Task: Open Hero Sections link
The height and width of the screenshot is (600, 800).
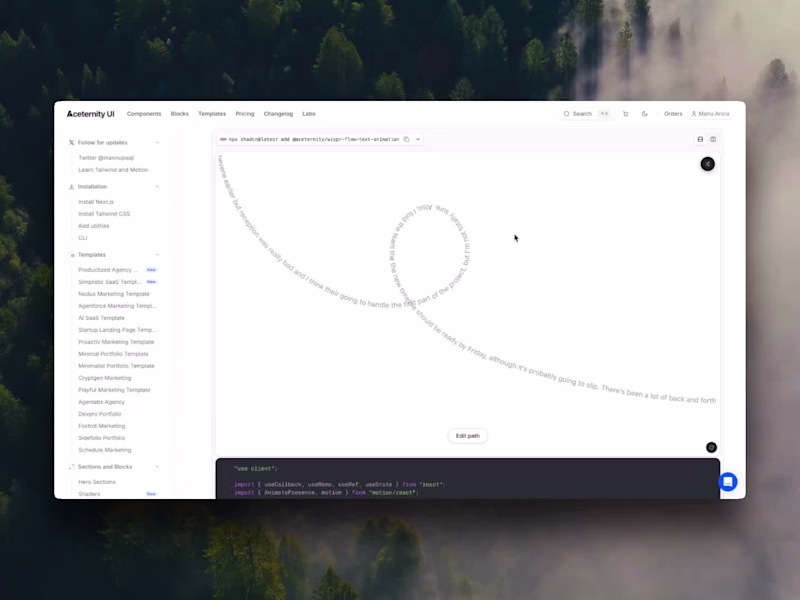Action: tap(97, 482)
